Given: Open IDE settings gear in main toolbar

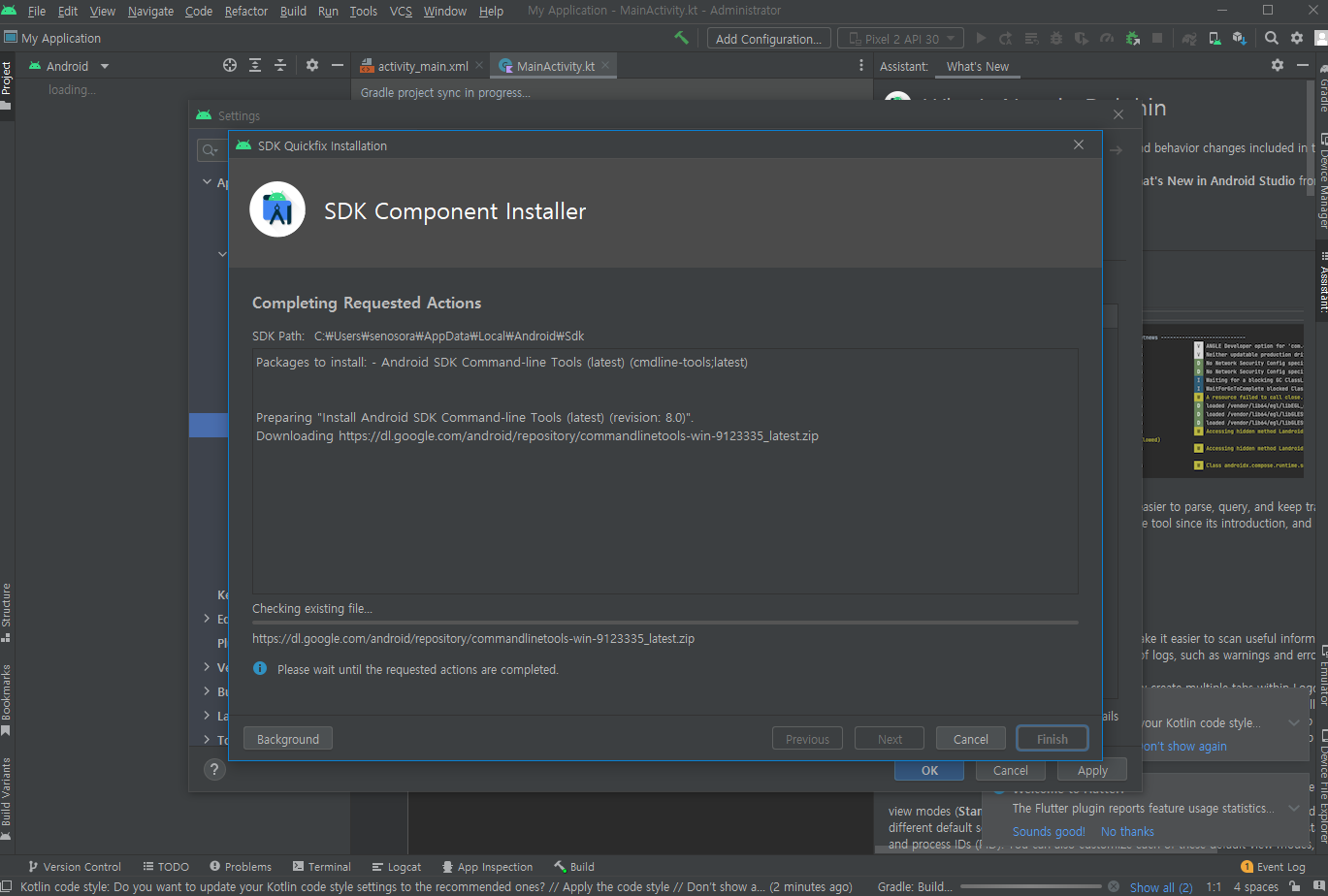Looking at the screenshot, I should [1297, 38].
